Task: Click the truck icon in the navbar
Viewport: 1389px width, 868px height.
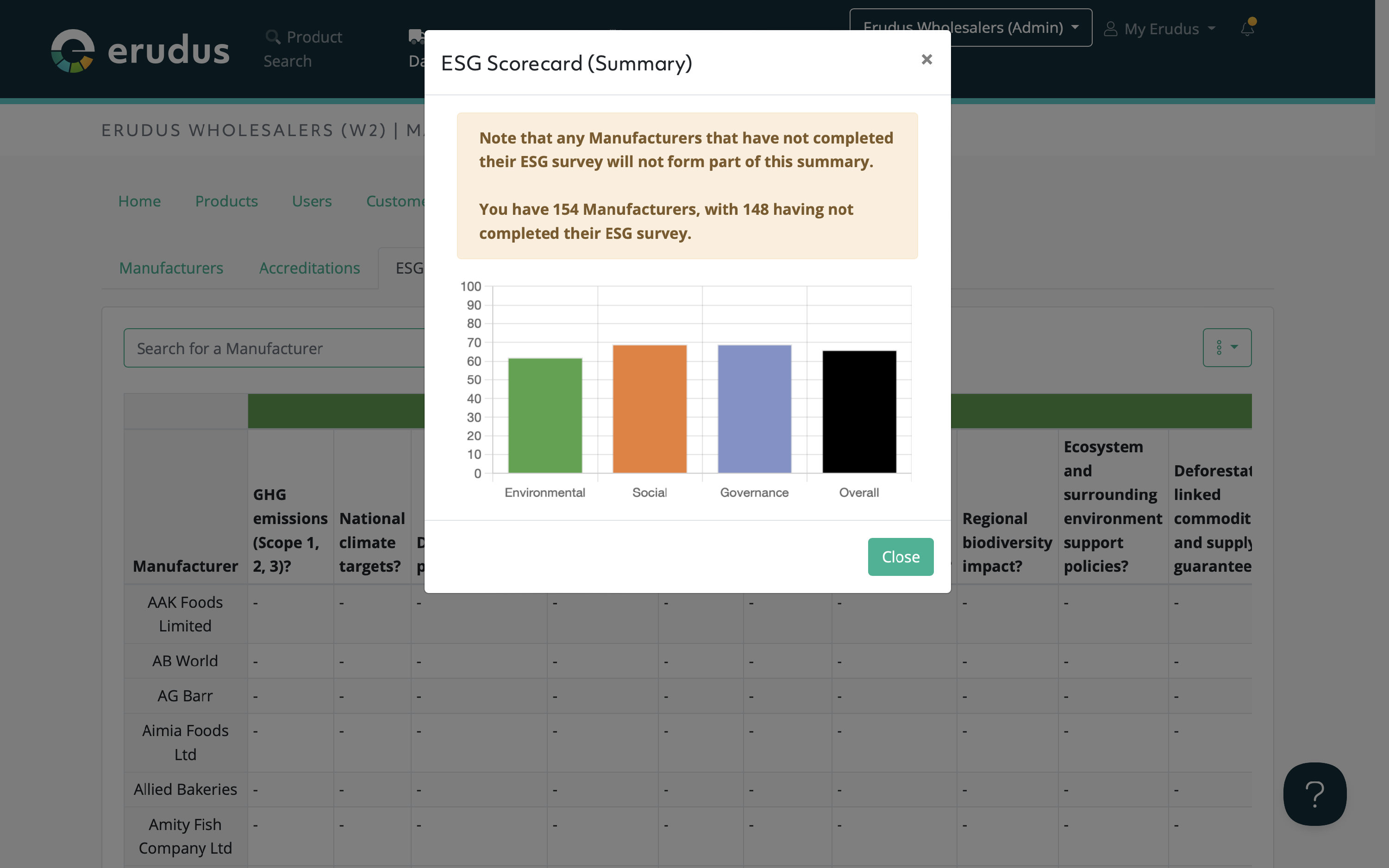Action: click(x=416, y=37)
